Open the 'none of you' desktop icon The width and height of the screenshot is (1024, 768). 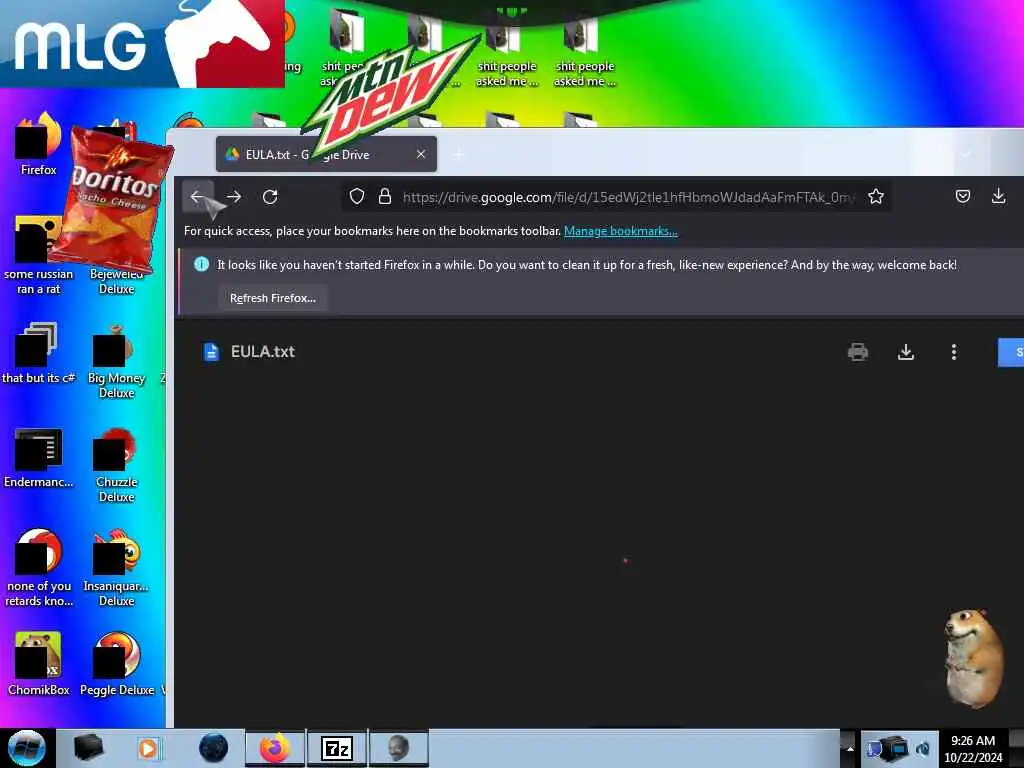39,568
